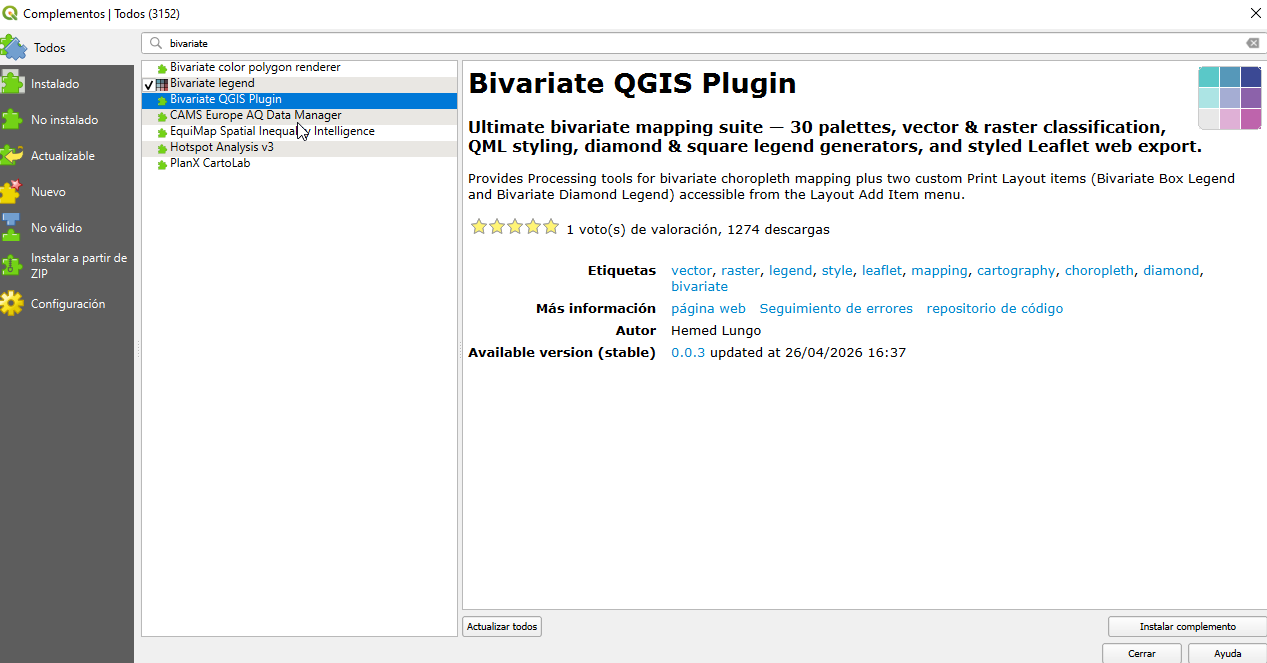Rate plugin with the third star
Image resolution: width=1267 pixels, height=663 pixels.
pyautogui.click(x=515, y=227)
